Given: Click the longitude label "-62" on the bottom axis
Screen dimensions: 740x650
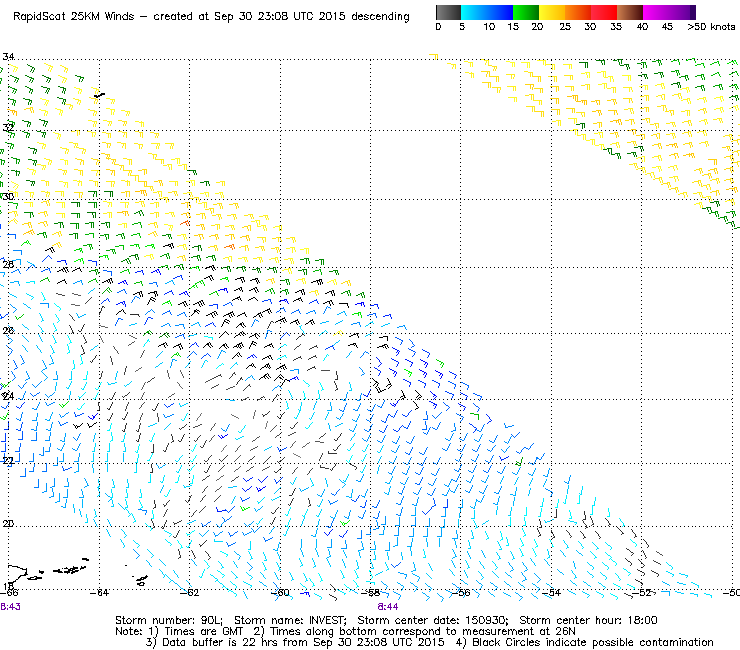Looking at the screenshot, I should point(190,593).
